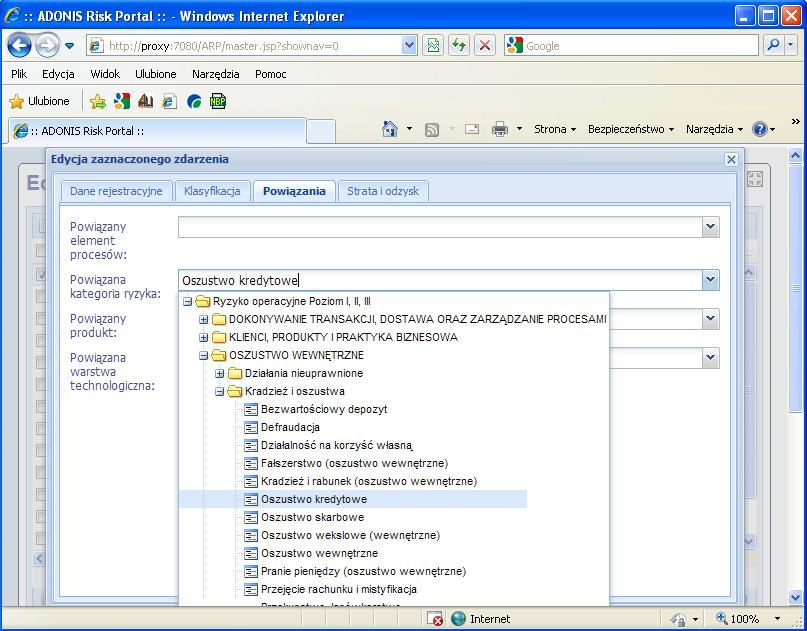Open the Pomoc menu
This screenshot has width=807, height=631.
271,74
